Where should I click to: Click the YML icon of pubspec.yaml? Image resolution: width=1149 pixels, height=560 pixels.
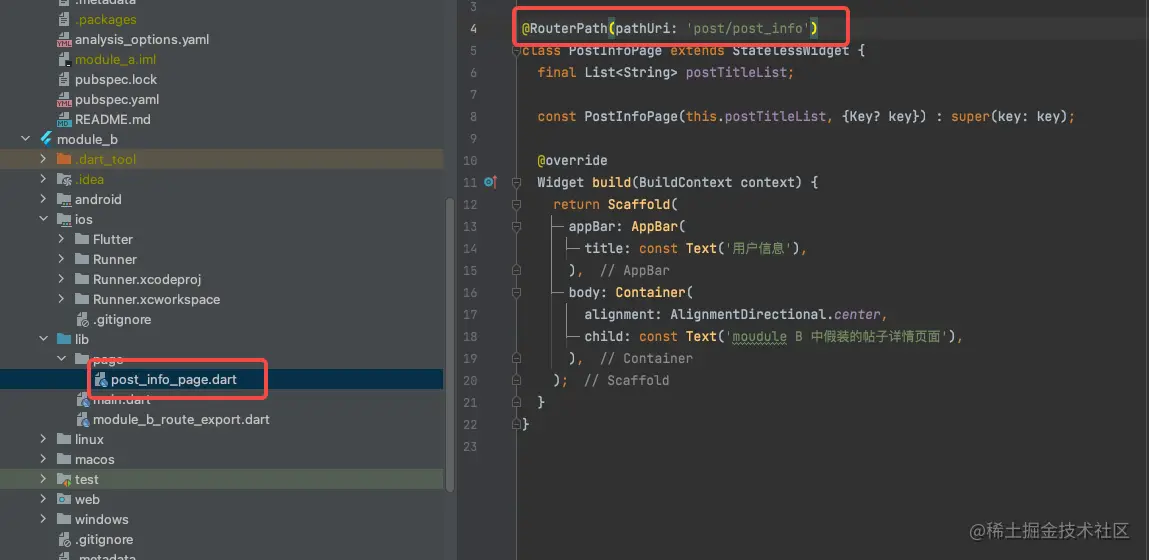point(64,100)
